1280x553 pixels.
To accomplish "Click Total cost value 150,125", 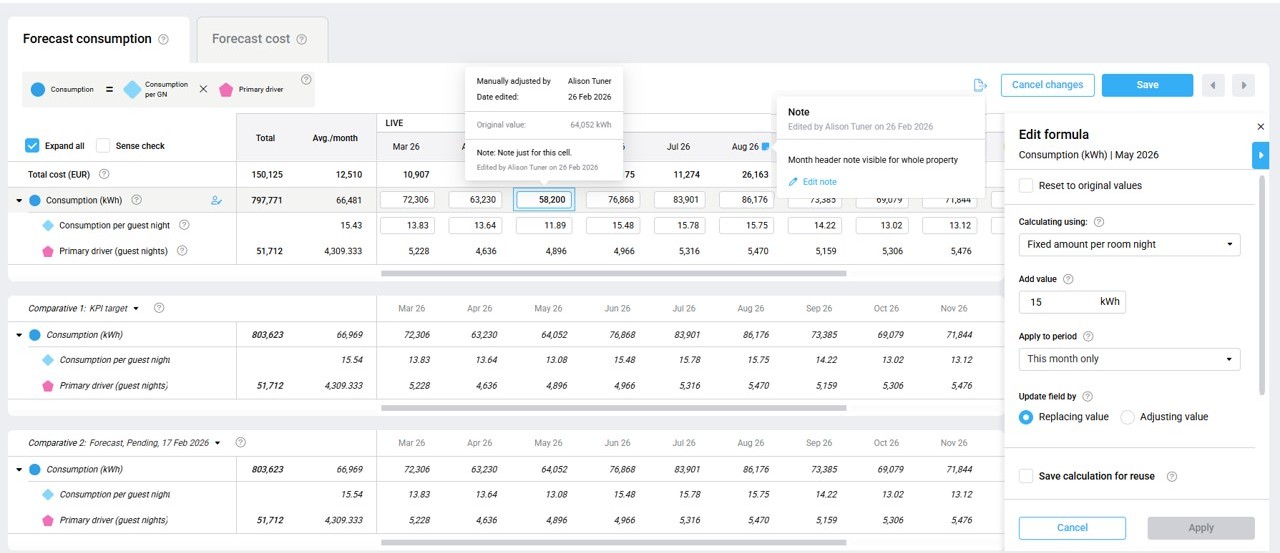I will [268, 174].
